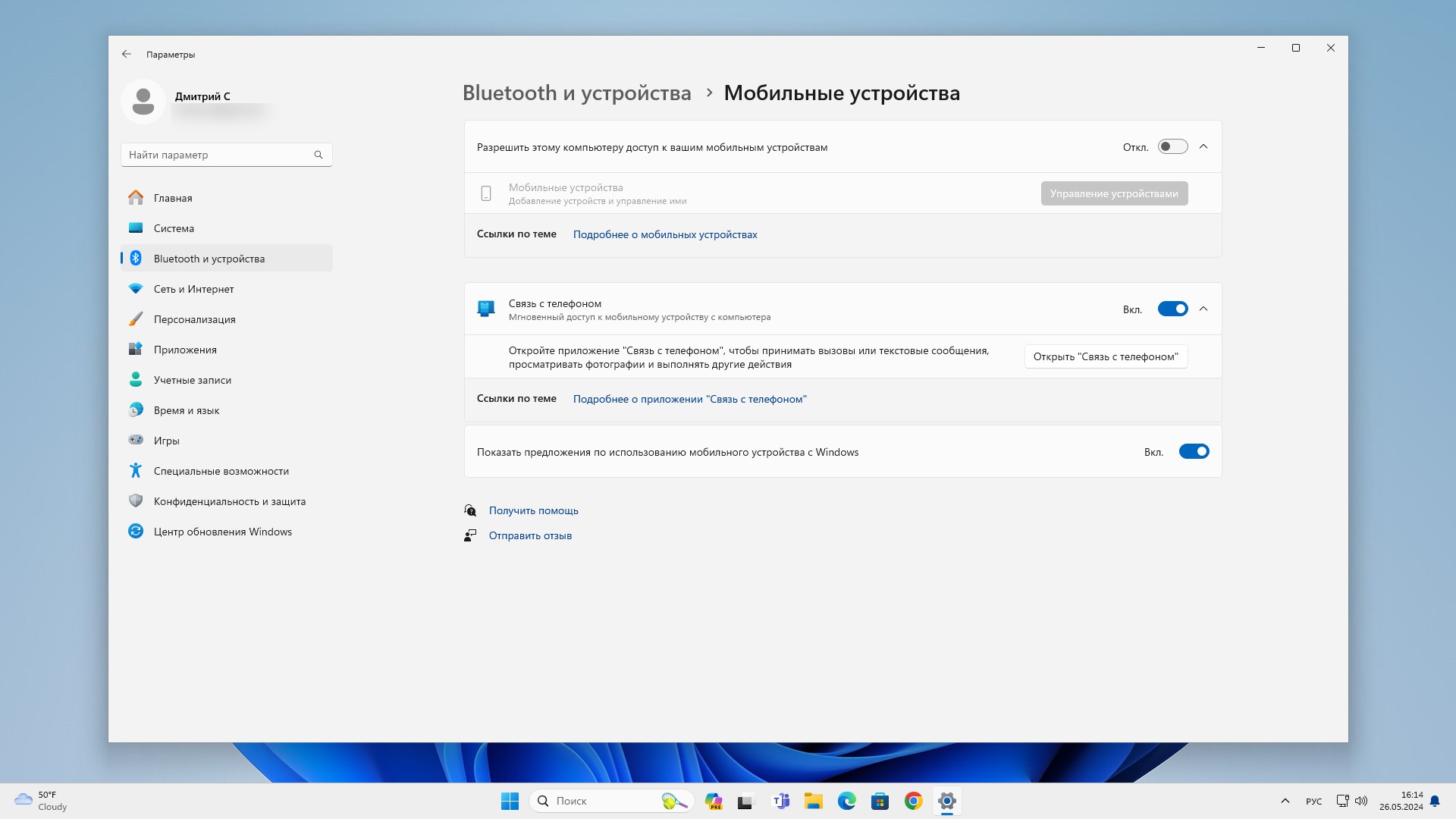Click the Settings gear icon in taskbar
This screenshot has height=819, width=1456.
point(947,801)
